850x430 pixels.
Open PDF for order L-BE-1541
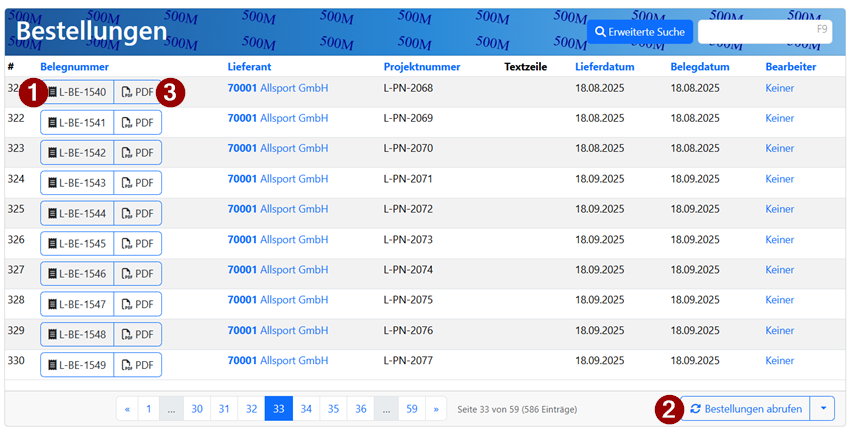(138, 123)
